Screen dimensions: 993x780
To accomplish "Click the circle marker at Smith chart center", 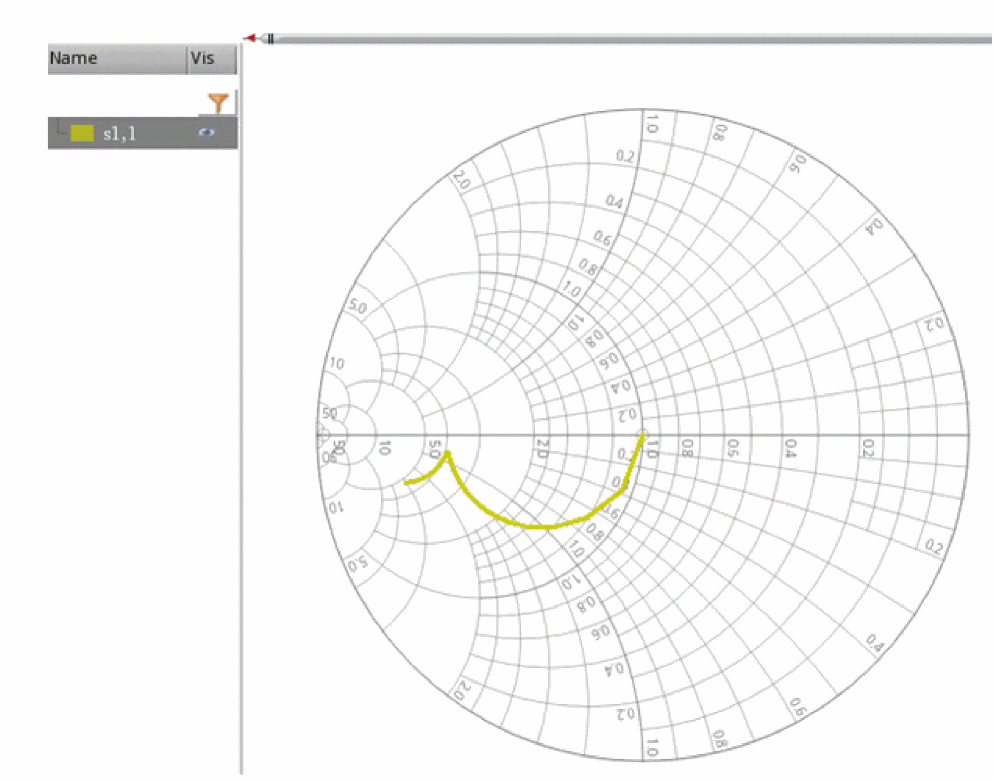I will coord(643,436).
